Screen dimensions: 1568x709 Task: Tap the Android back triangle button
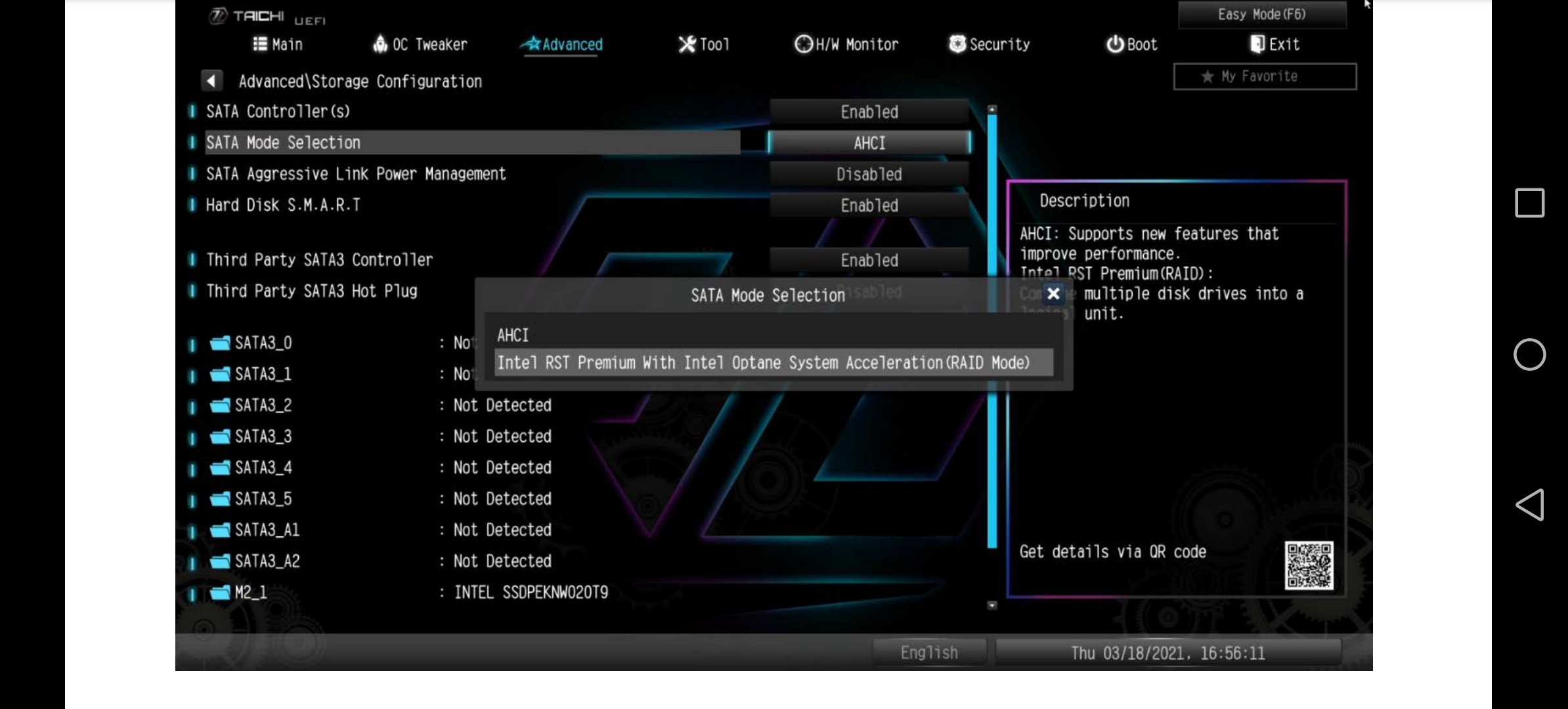tap(1529, 505)
